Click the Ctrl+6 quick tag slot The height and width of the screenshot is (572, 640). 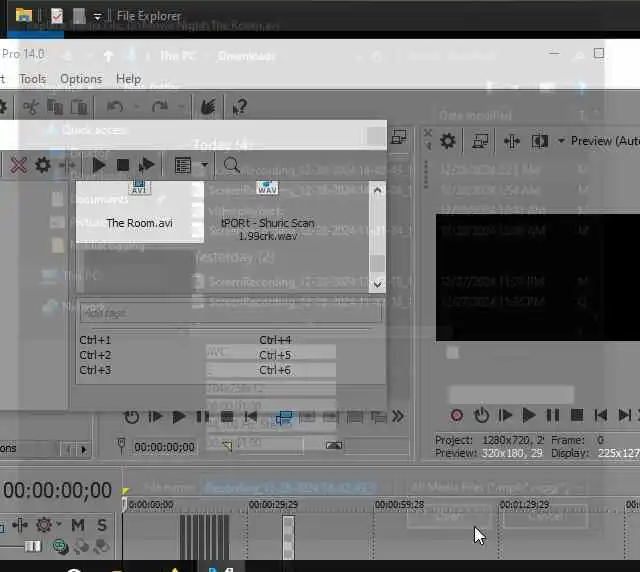point(275,370)
